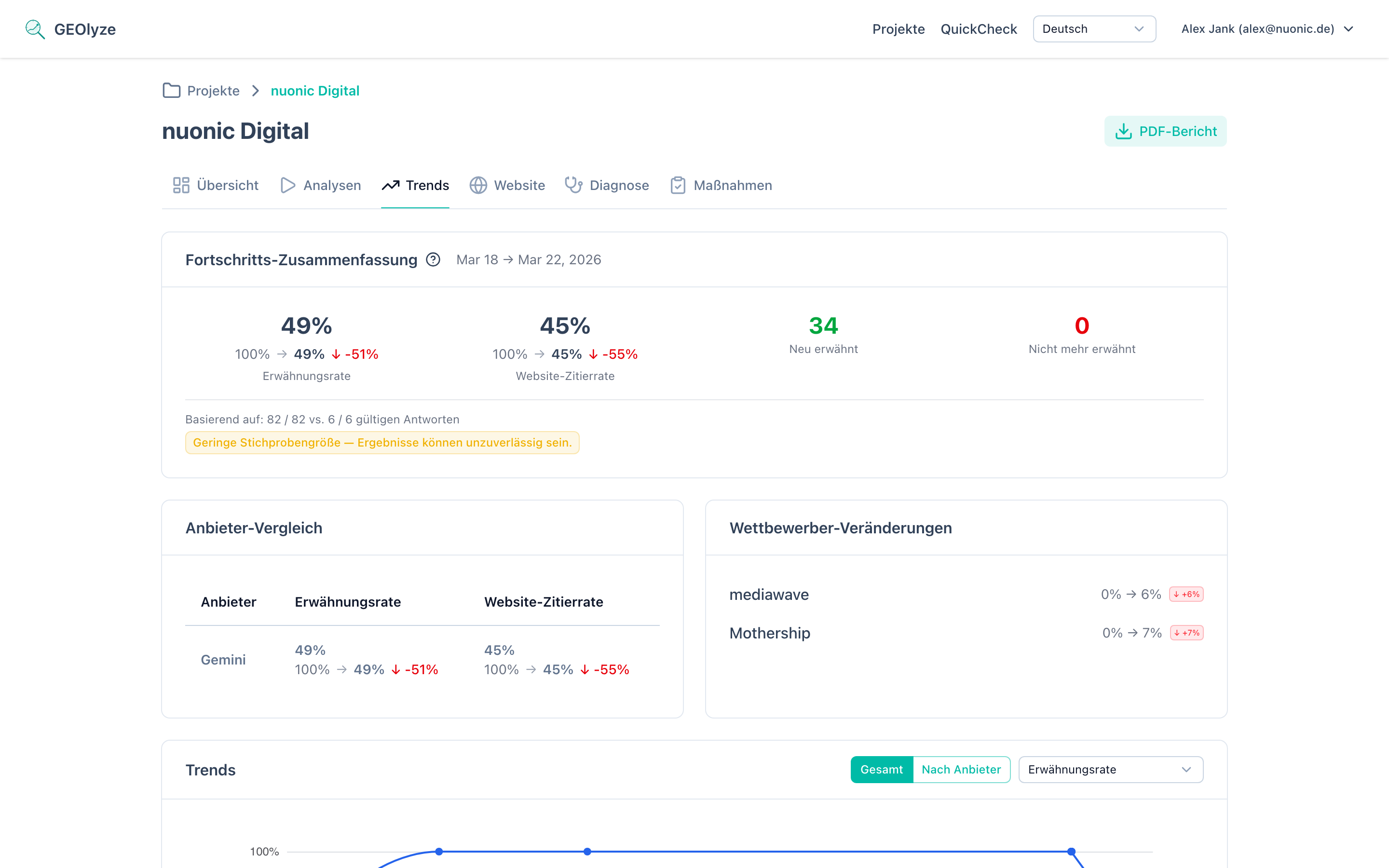The height and width of the screenshot is (868, 1389).
Task: Click the Analysen play icon
Action: tap(287, 186)
